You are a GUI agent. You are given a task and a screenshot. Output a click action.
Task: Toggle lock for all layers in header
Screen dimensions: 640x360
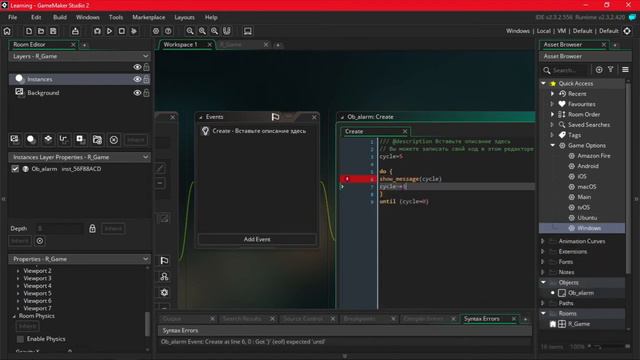[x=146, y=67]
